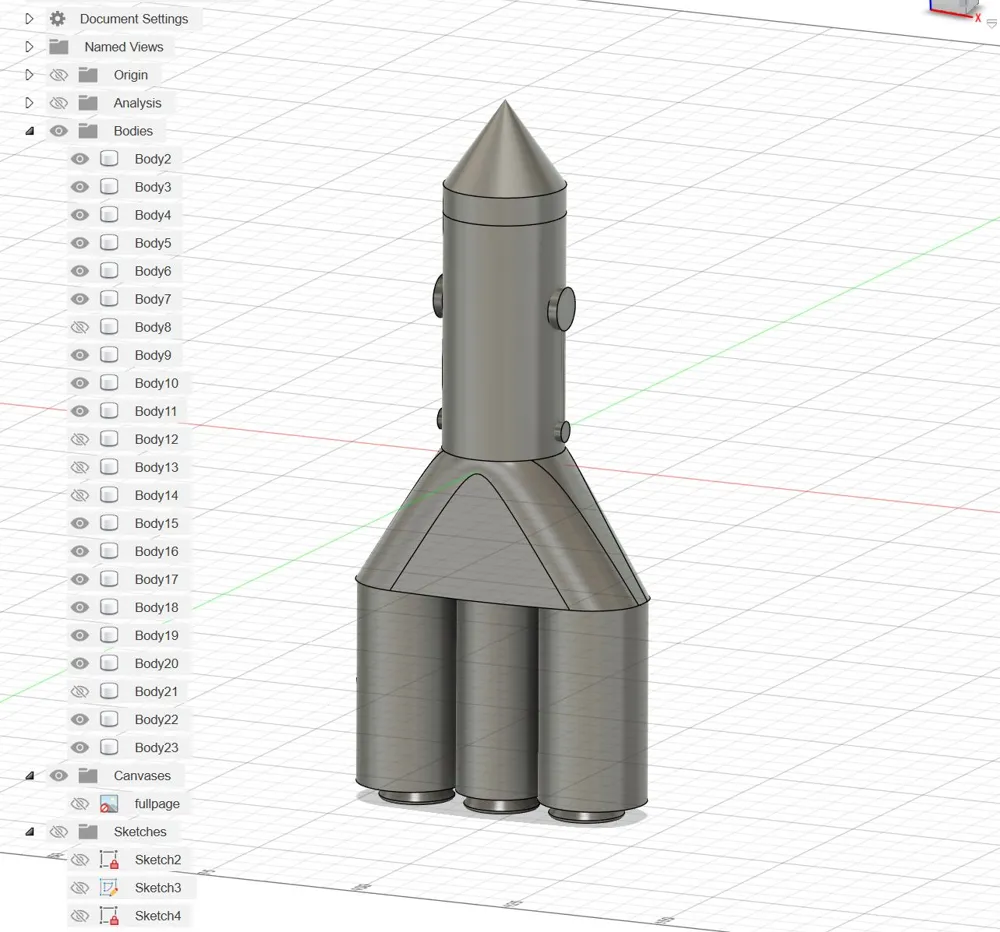Screen dimensions: 1000x932
Task: Toggle visibility of Body8
Action: click(79, 326)
